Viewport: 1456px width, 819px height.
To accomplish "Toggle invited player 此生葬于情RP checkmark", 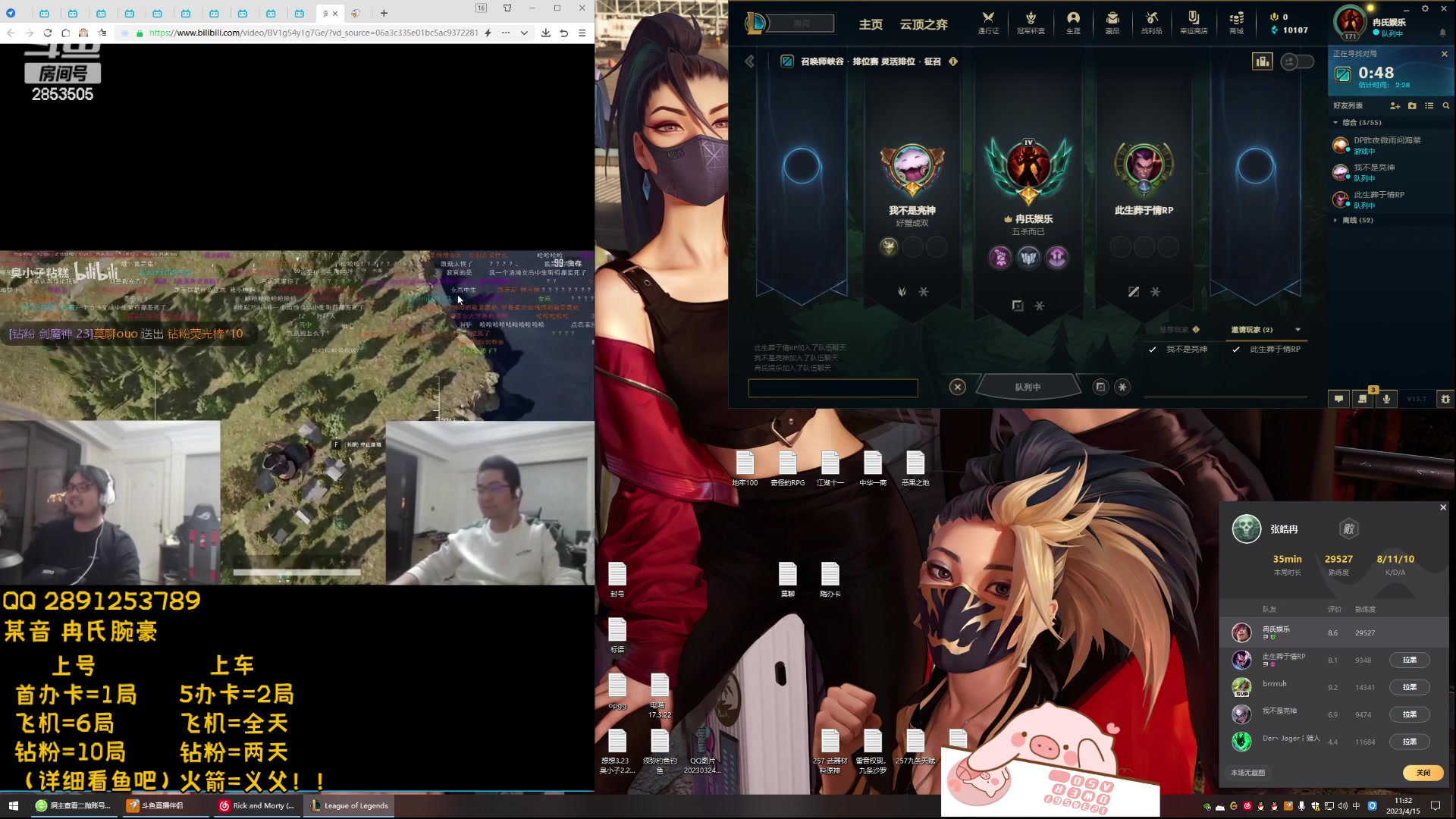I will coord(1236,350).
